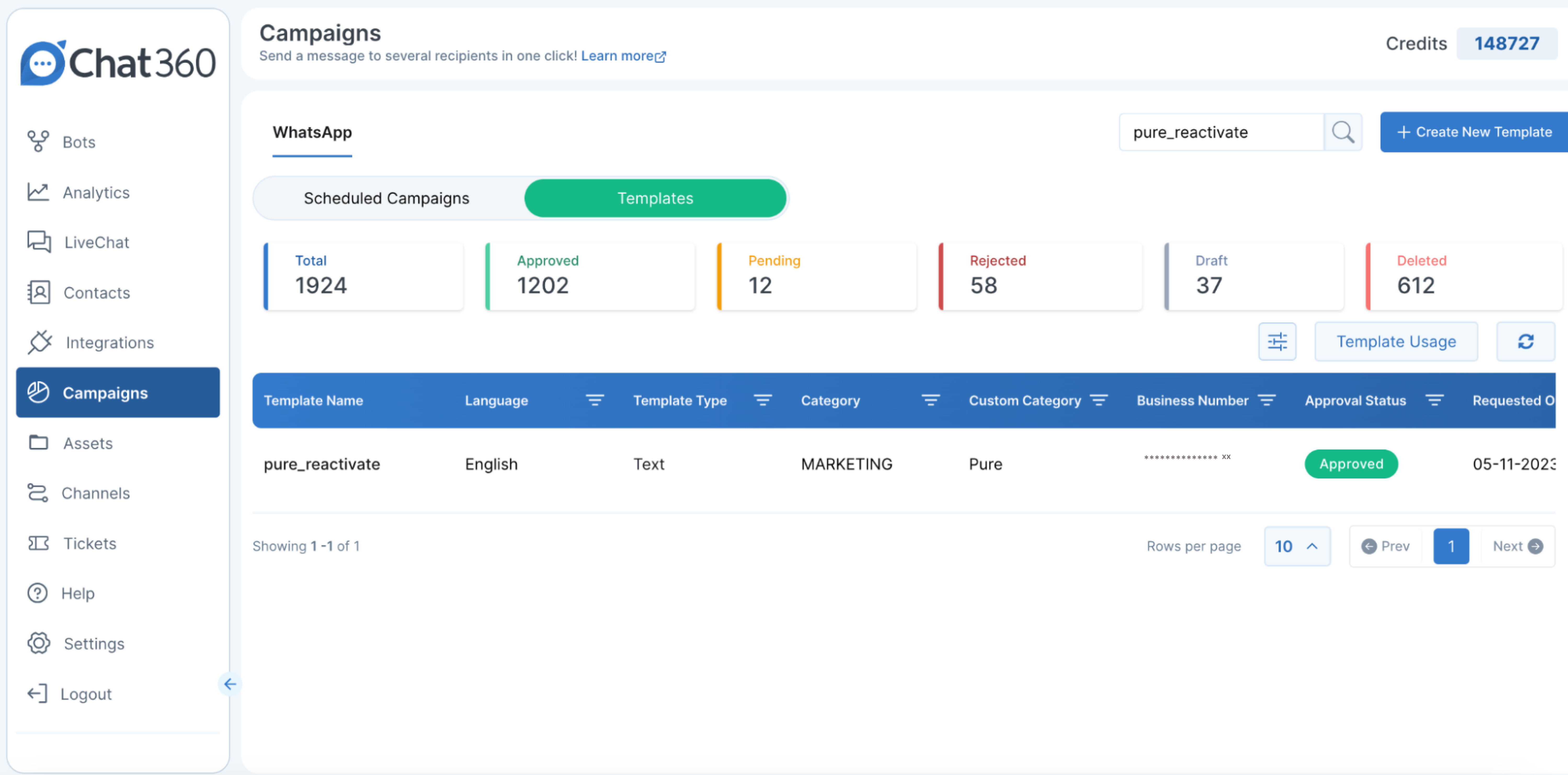The height and width of the screenshot is (775, 1568).
Task: Click the Draft 37 stat card
Action: [x=1254, y=276]
